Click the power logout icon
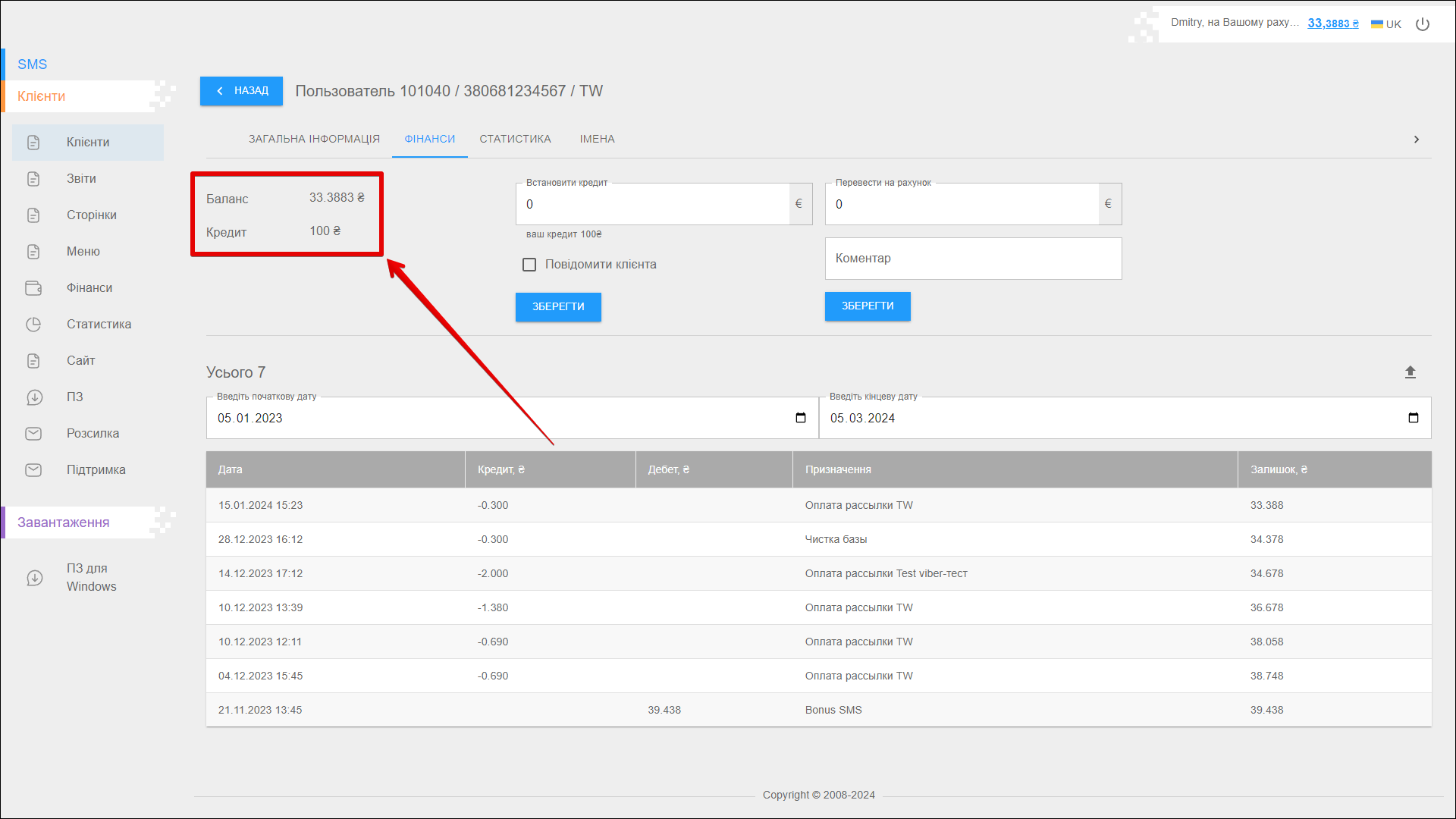 pyautogui.click(x=1423, y=24)
